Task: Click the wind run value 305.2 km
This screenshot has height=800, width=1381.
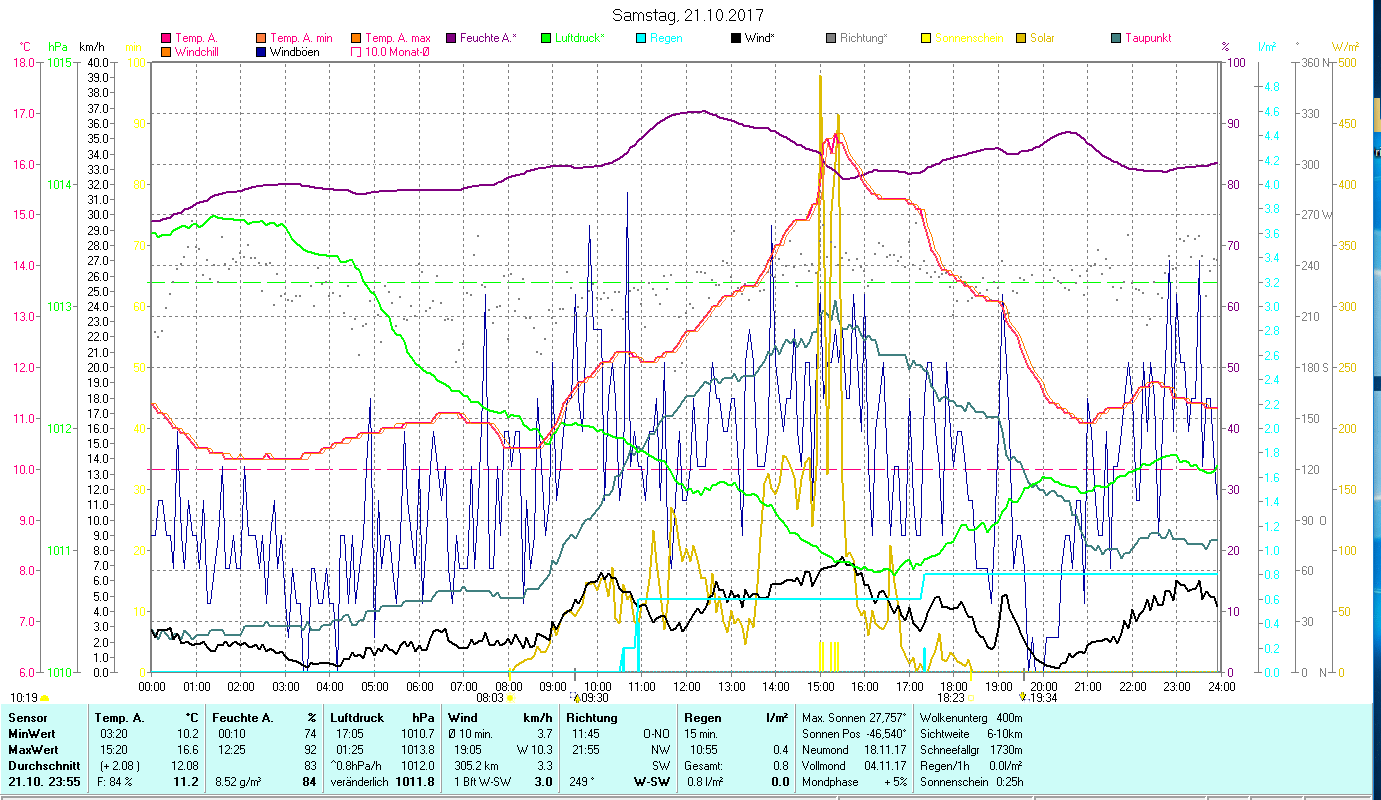Action: pos(477,766)
